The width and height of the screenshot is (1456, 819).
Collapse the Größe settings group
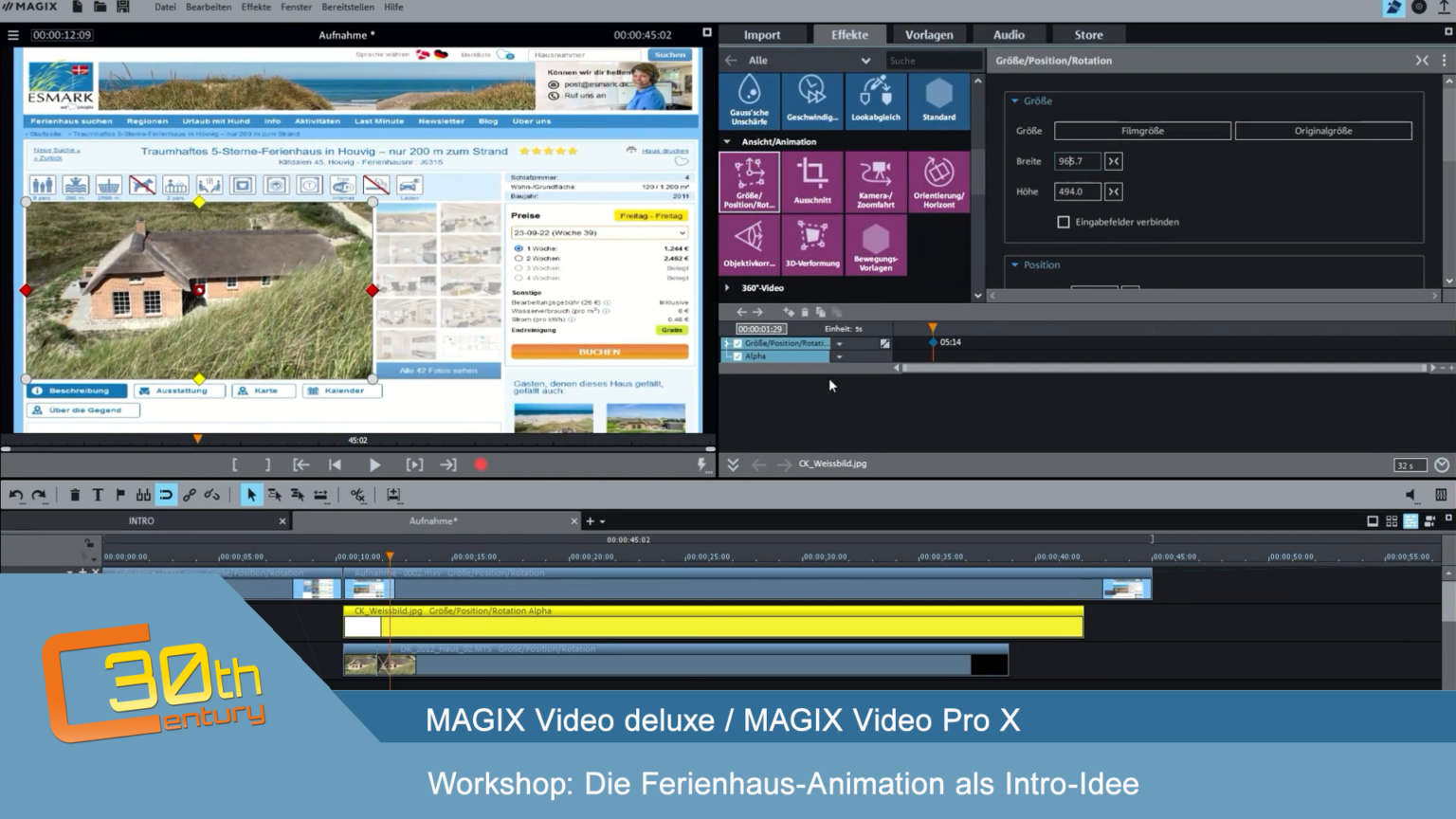[1014, 100]
